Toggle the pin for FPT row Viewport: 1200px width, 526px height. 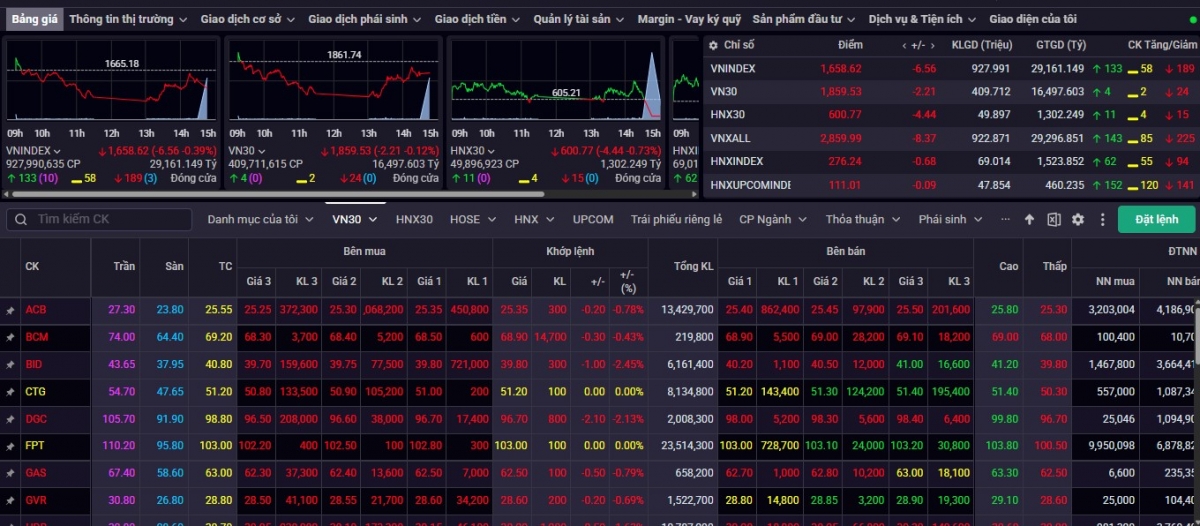(x=10, y=445)
